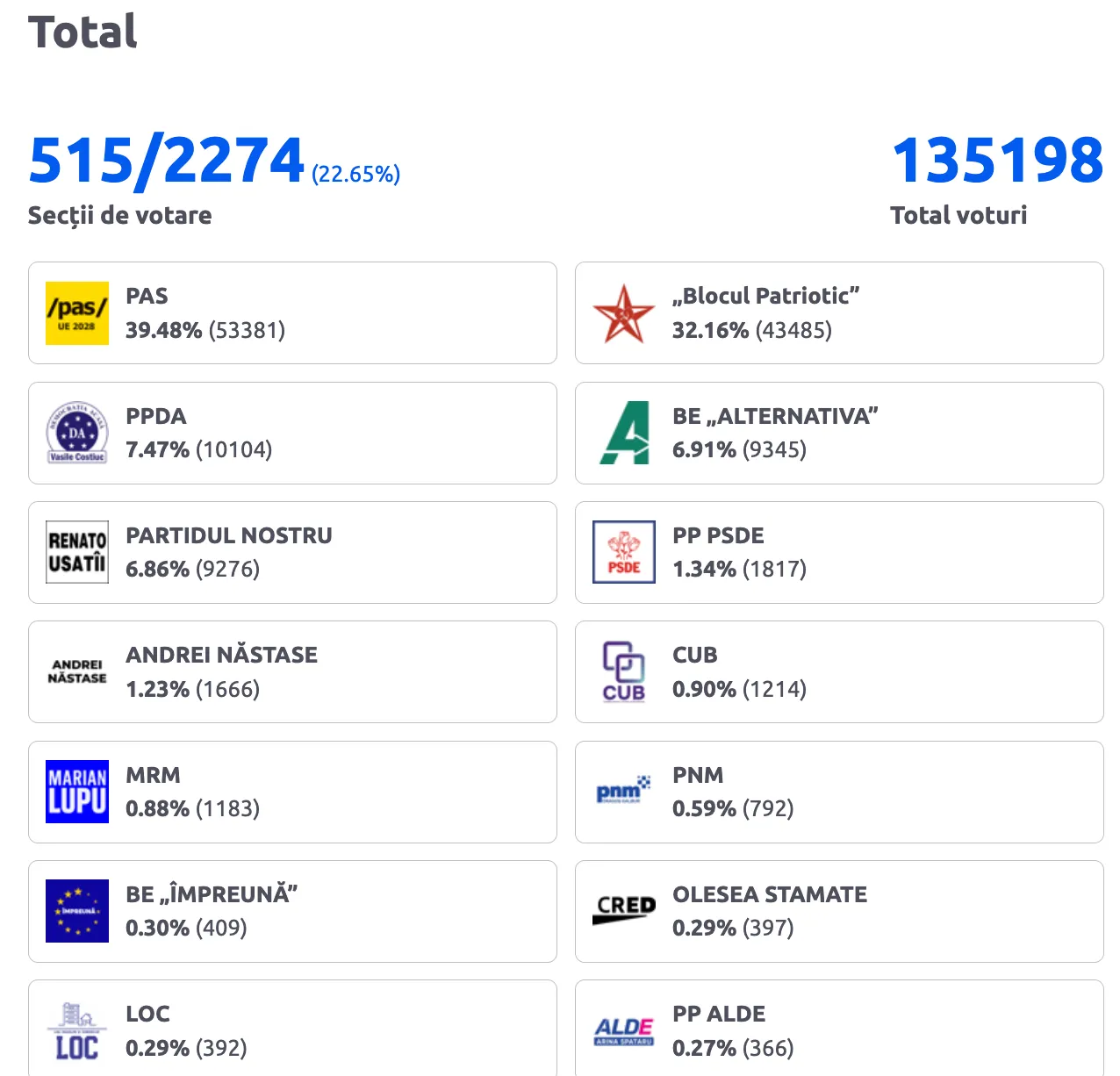Click the 39.48% (53381) result
This screenshot has height=1076, width=1120.
coord(205,330)
